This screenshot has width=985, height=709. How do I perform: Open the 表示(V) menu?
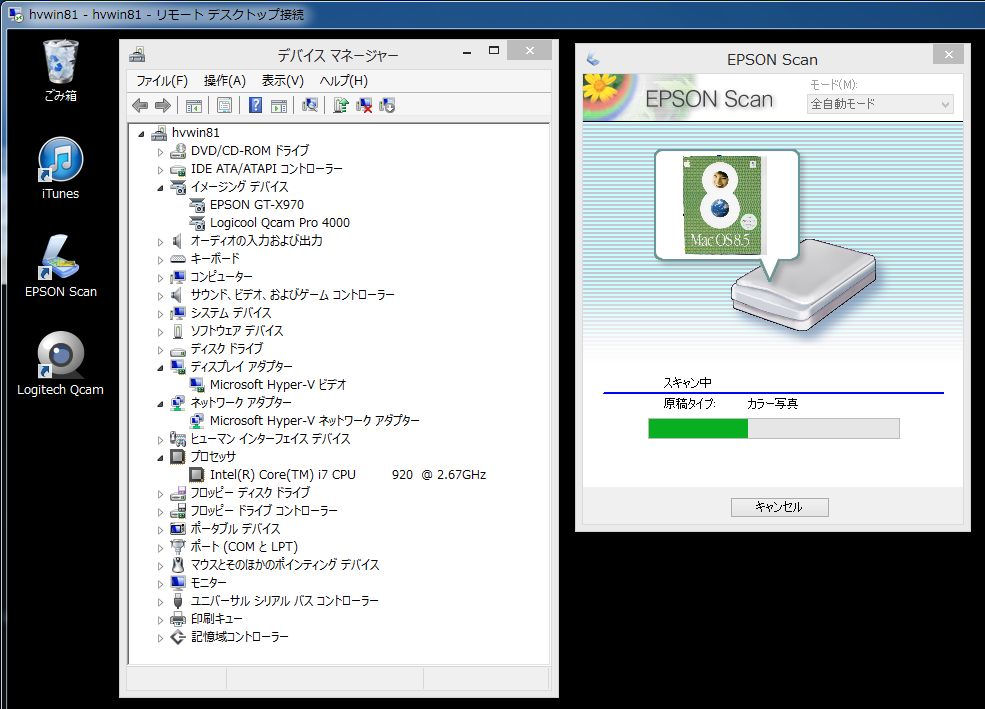(283, 81)
